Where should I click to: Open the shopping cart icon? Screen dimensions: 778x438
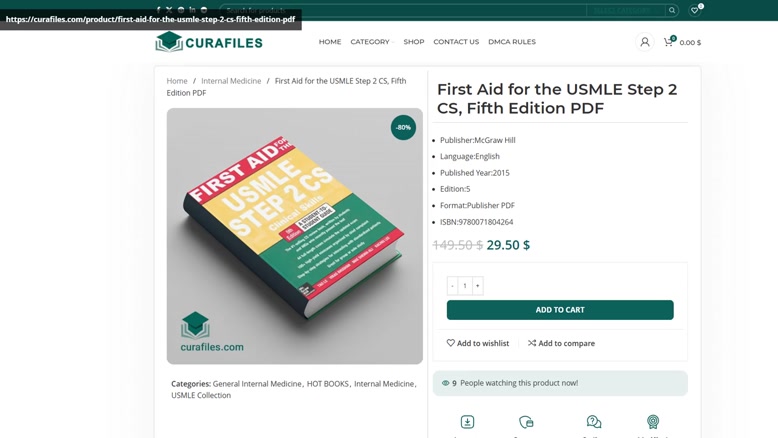point(668,42)
